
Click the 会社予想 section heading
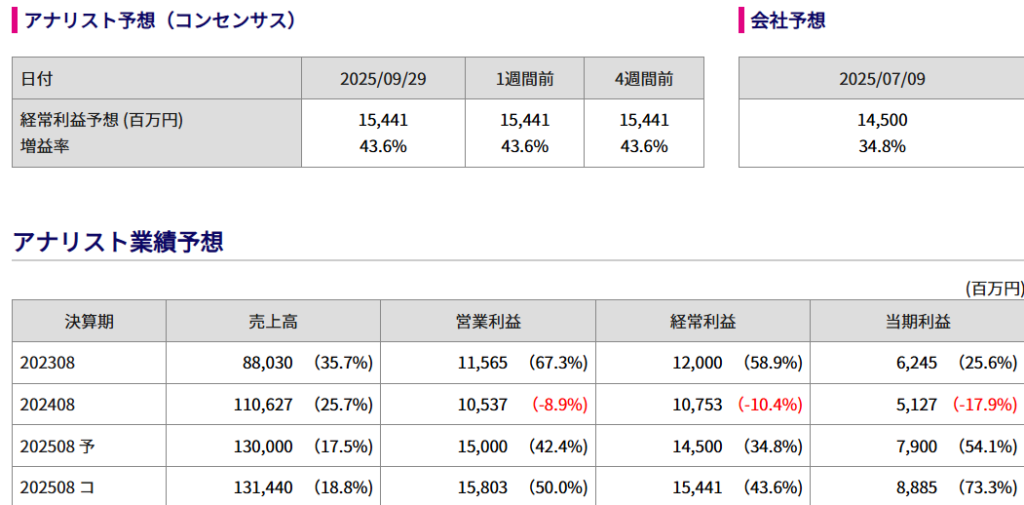787,20
